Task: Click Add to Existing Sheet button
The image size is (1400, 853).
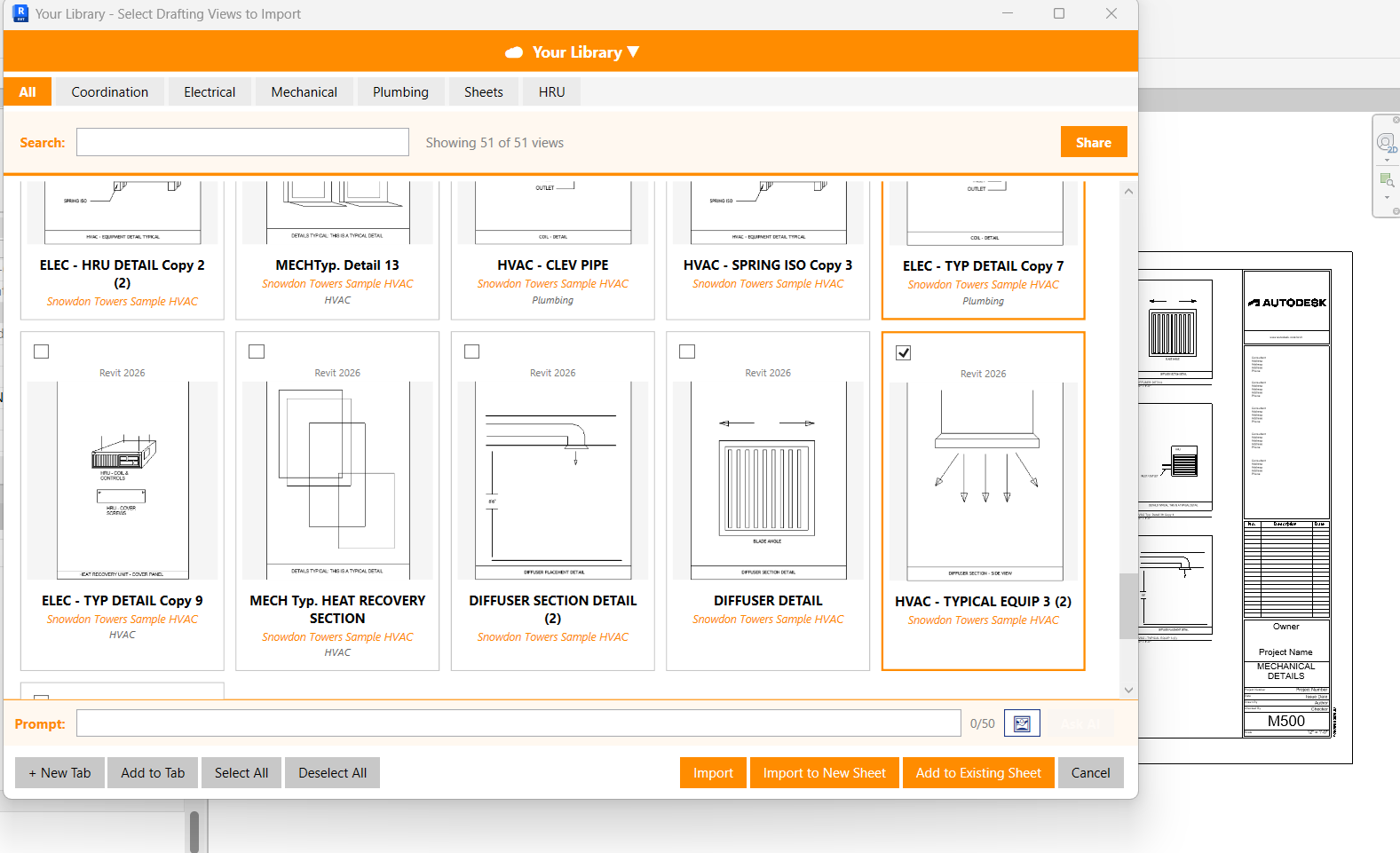Action: 978,772
